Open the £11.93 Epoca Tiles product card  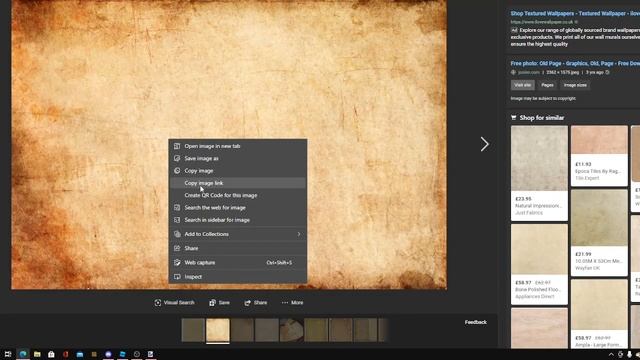599,156
